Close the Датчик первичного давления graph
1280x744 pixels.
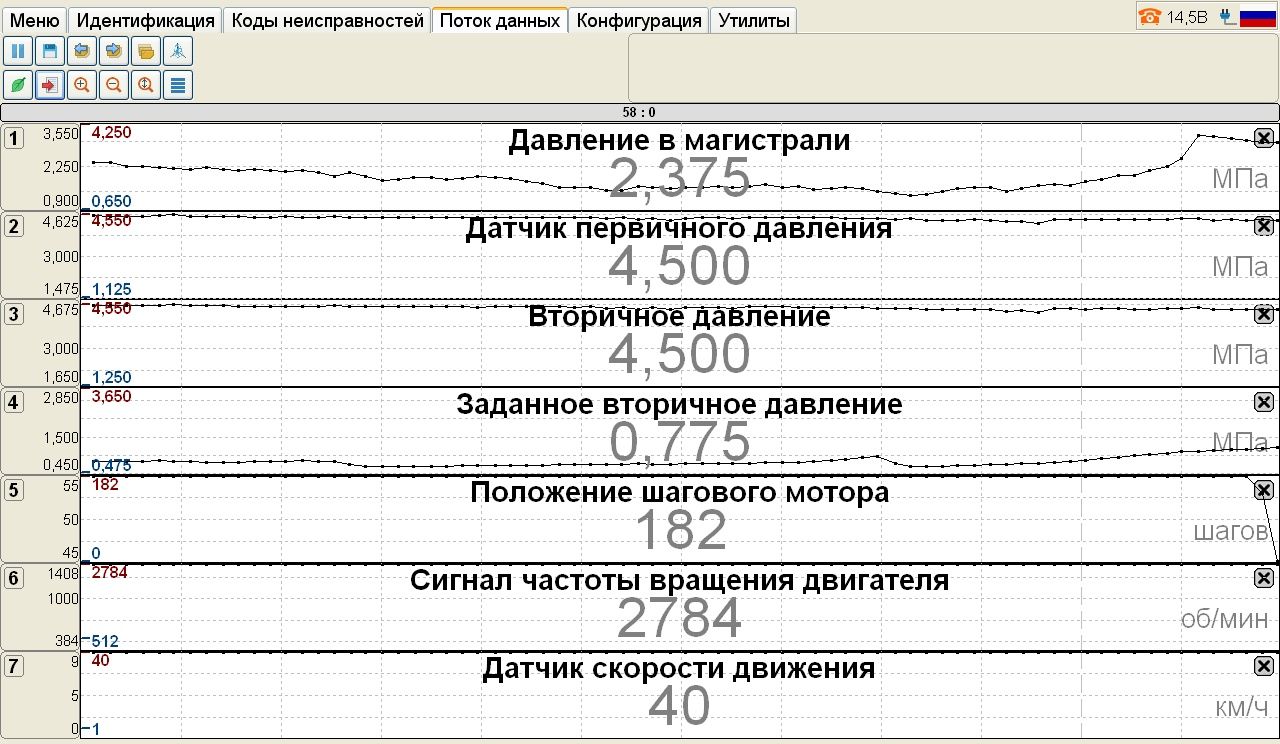click(1264, 226)
